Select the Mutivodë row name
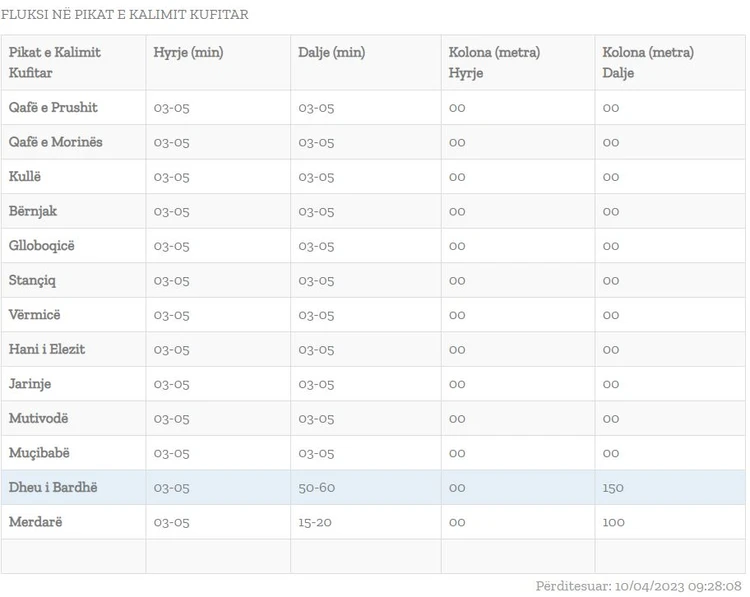Image resolution: width=750 pixels, height=597 pixels. point(39,418)
